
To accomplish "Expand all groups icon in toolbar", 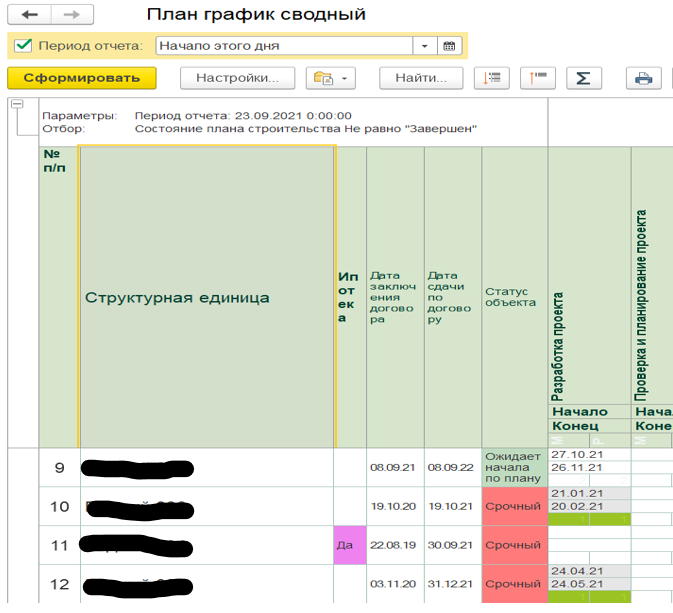I will (x=491, y=78).
